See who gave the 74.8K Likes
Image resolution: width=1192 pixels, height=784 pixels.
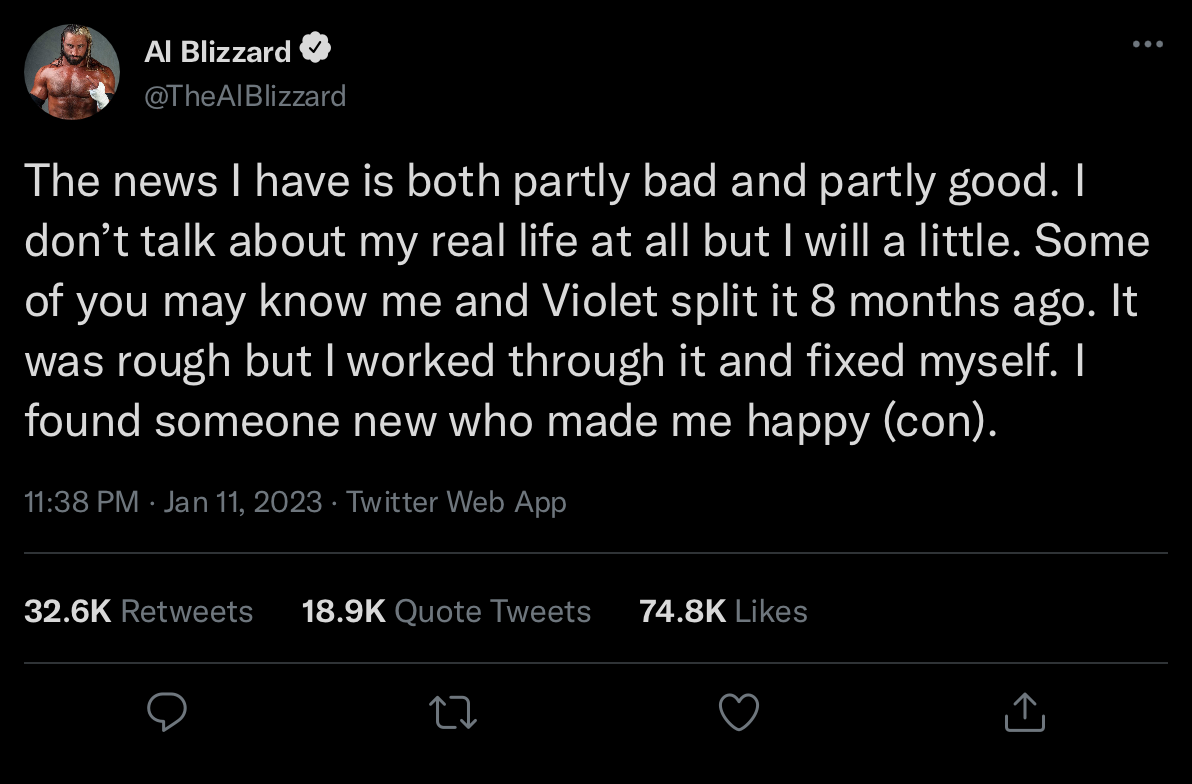coord(723,611)
